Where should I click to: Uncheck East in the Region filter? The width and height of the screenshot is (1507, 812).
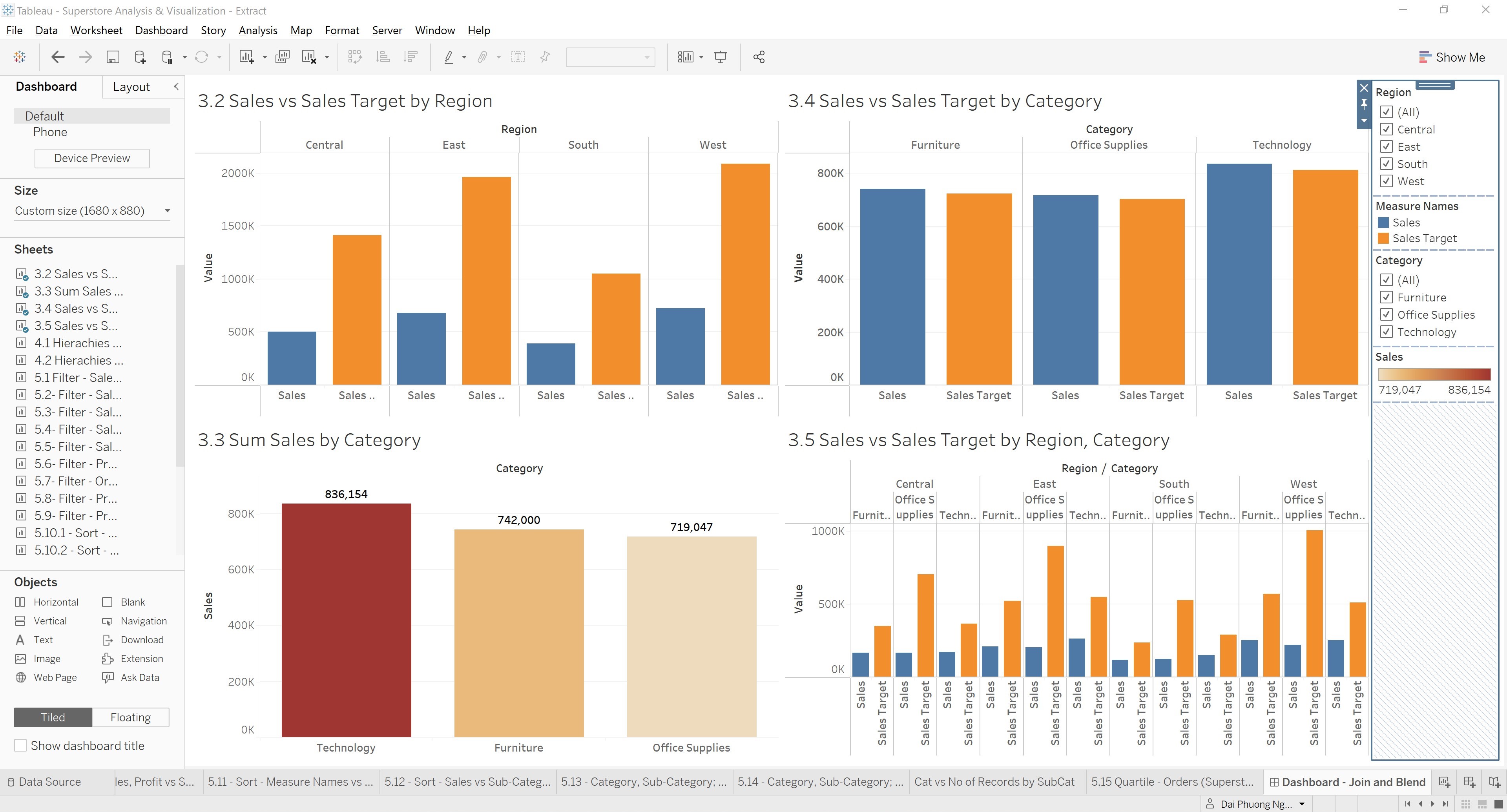pos(1387,146)
